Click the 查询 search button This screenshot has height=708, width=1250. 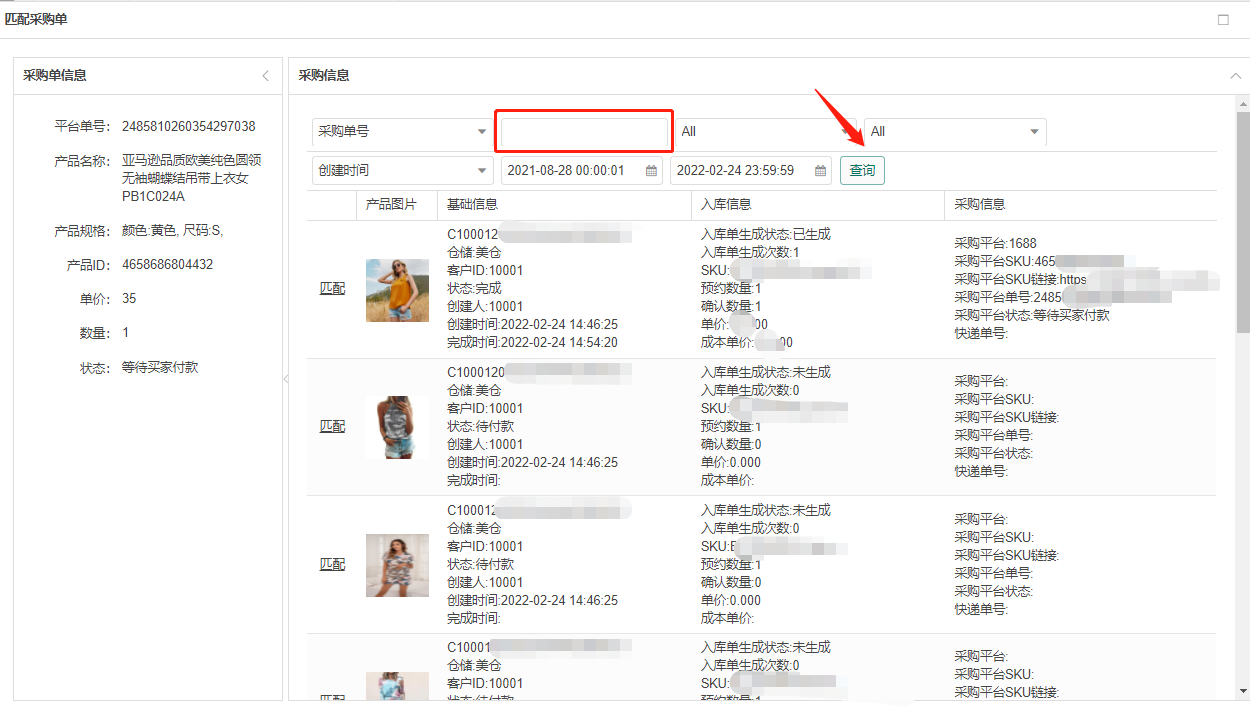coord(862,170)
